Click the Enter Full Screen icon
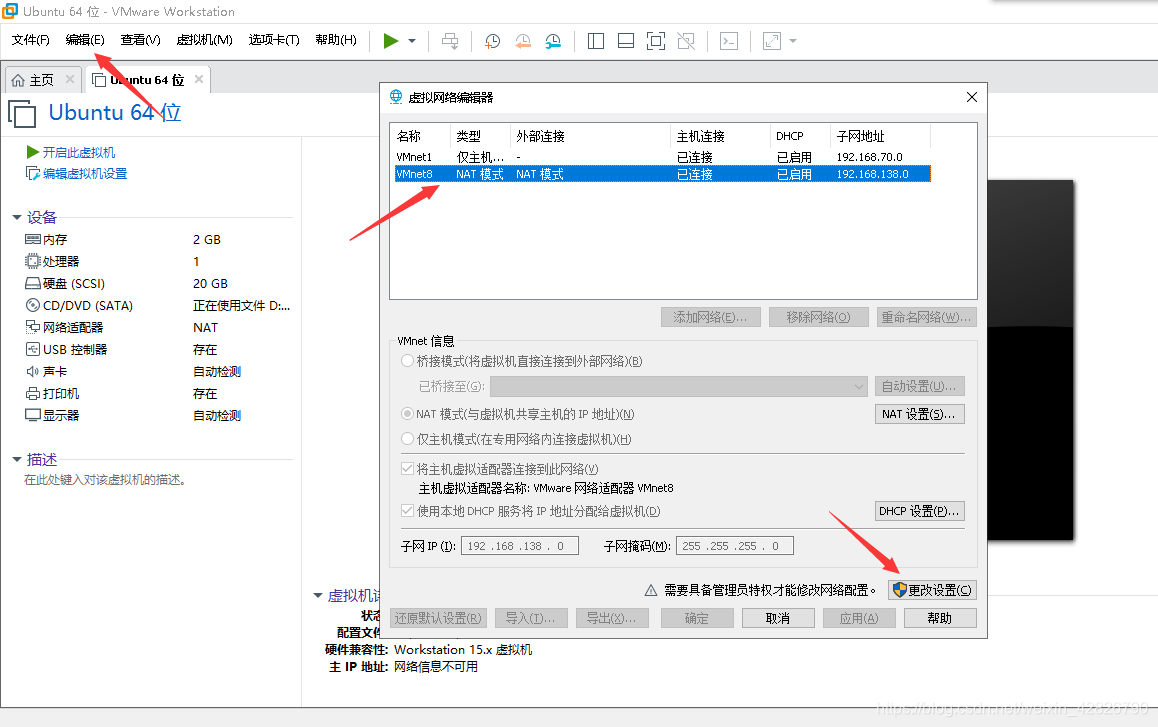This screenshot has width=1158, height=727. coord(655,41)
